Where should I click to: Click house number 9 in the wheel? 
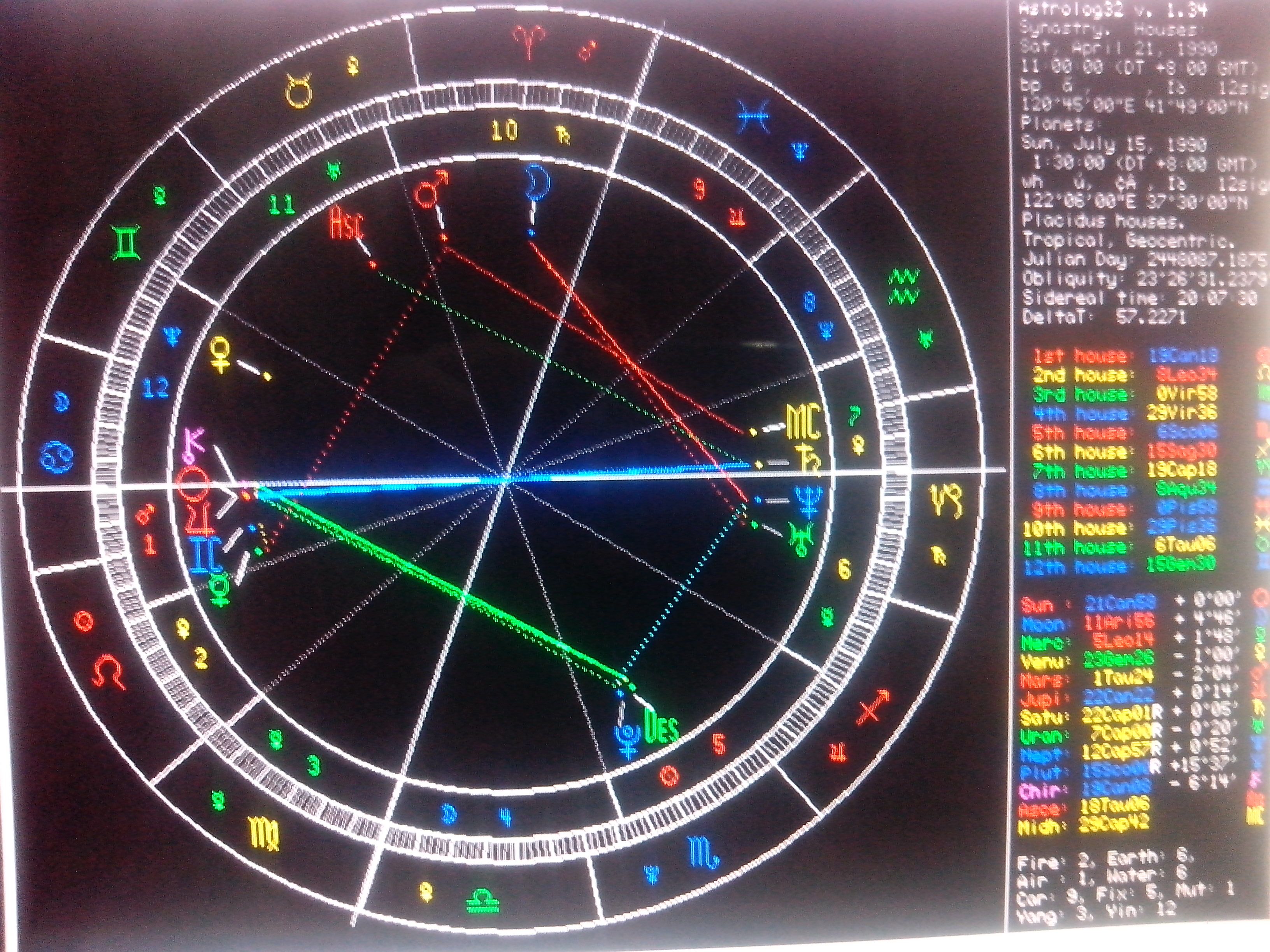(699, 189)
